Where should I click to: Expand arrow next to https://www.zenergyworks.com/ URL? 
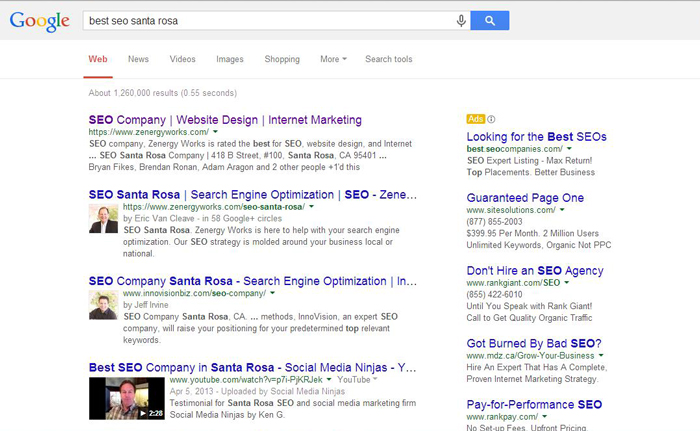tap(215, 132)
